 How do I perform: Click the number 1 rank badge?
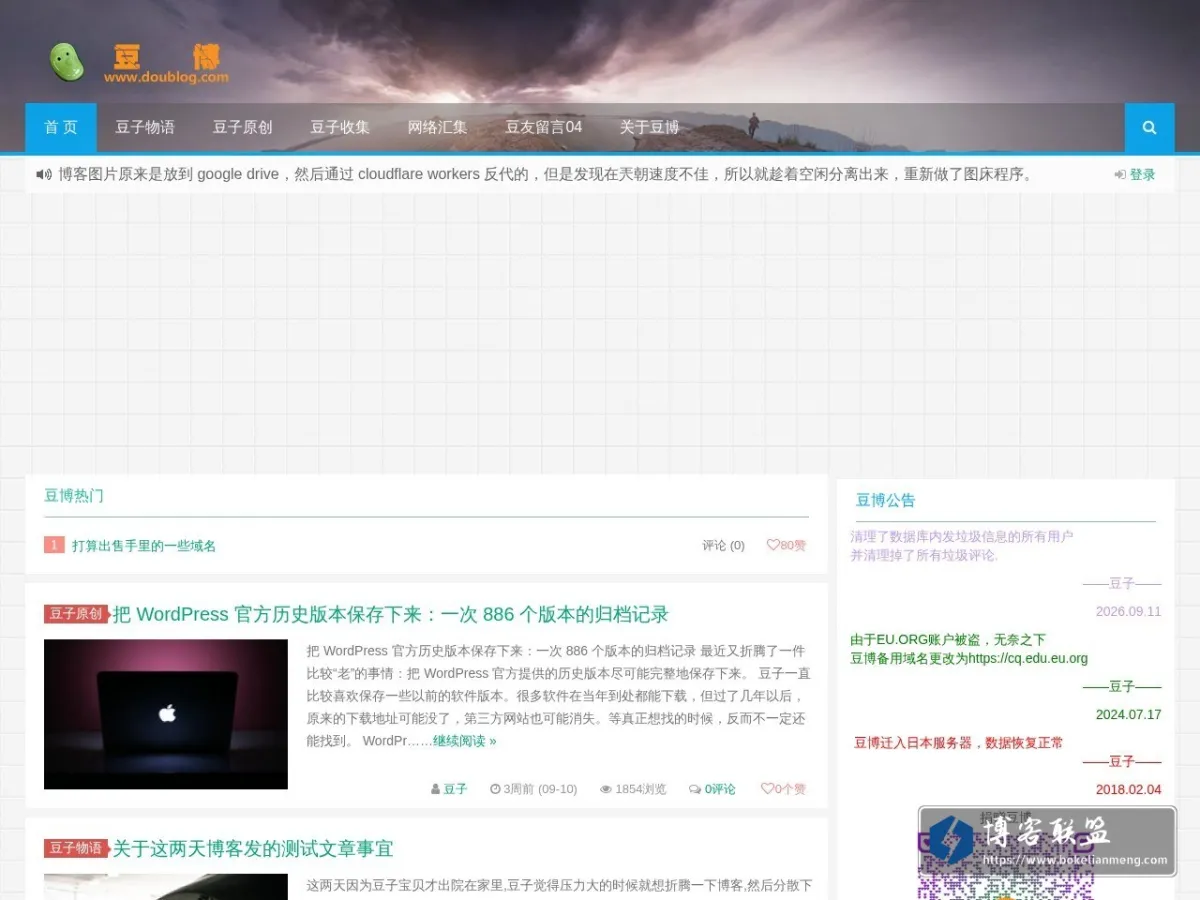(x=54, y=545)
